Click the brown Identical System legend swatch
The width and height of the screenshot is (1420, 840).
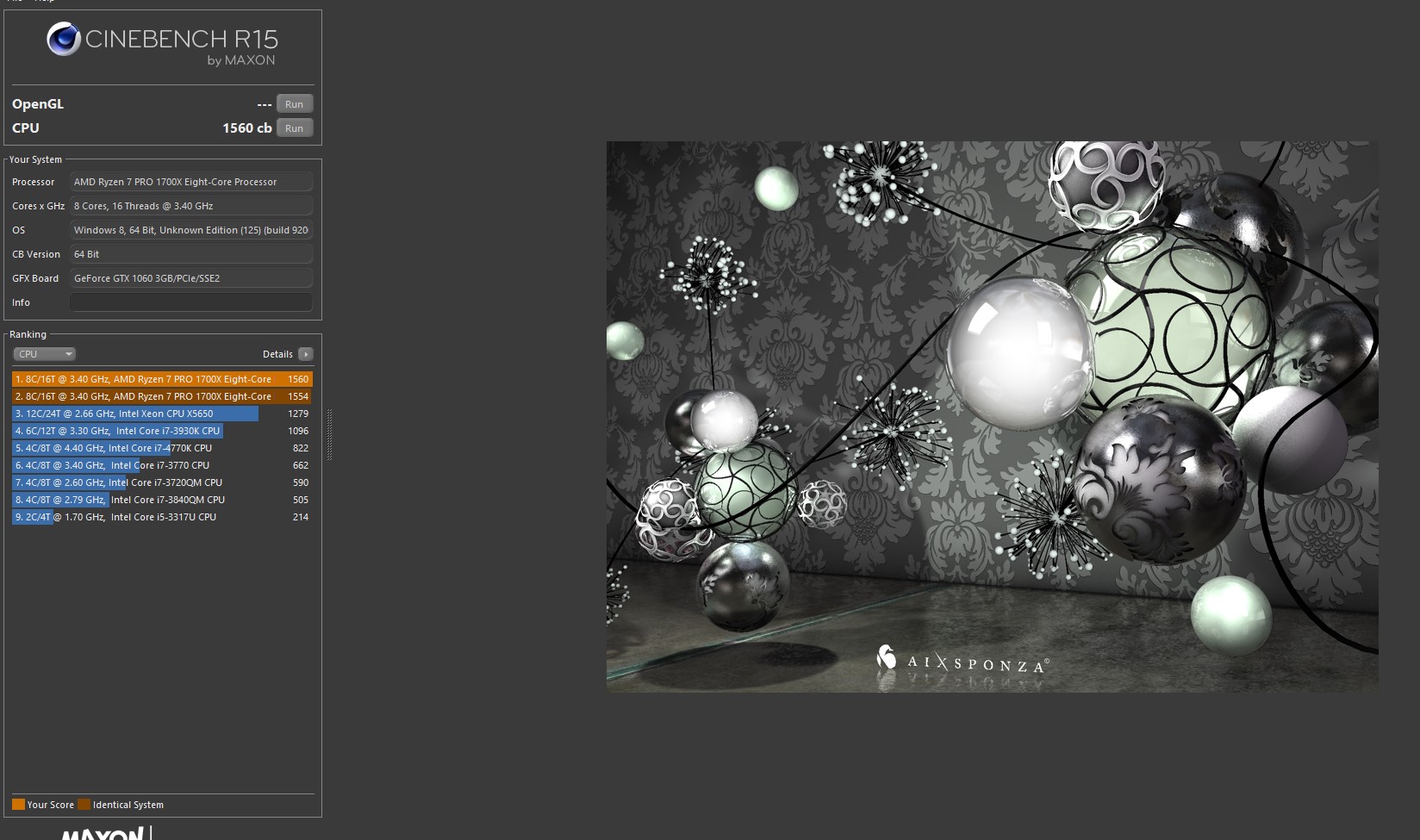pos(84,805)
